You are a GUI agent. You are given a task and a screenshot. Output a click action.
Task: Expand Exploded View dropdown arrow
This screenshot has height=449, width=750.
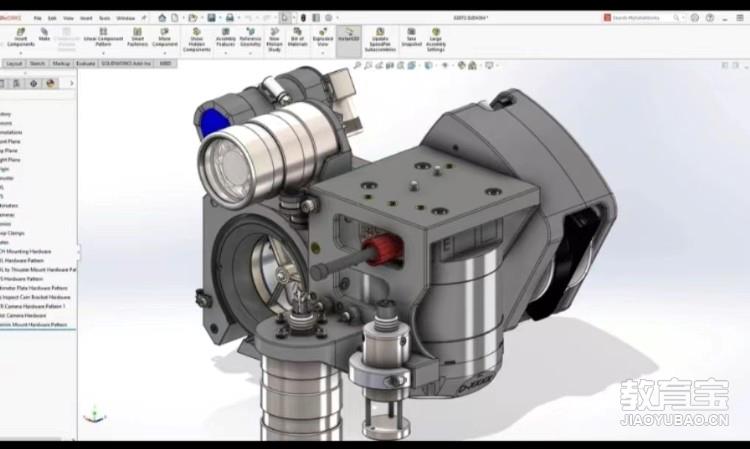[323, 52]
